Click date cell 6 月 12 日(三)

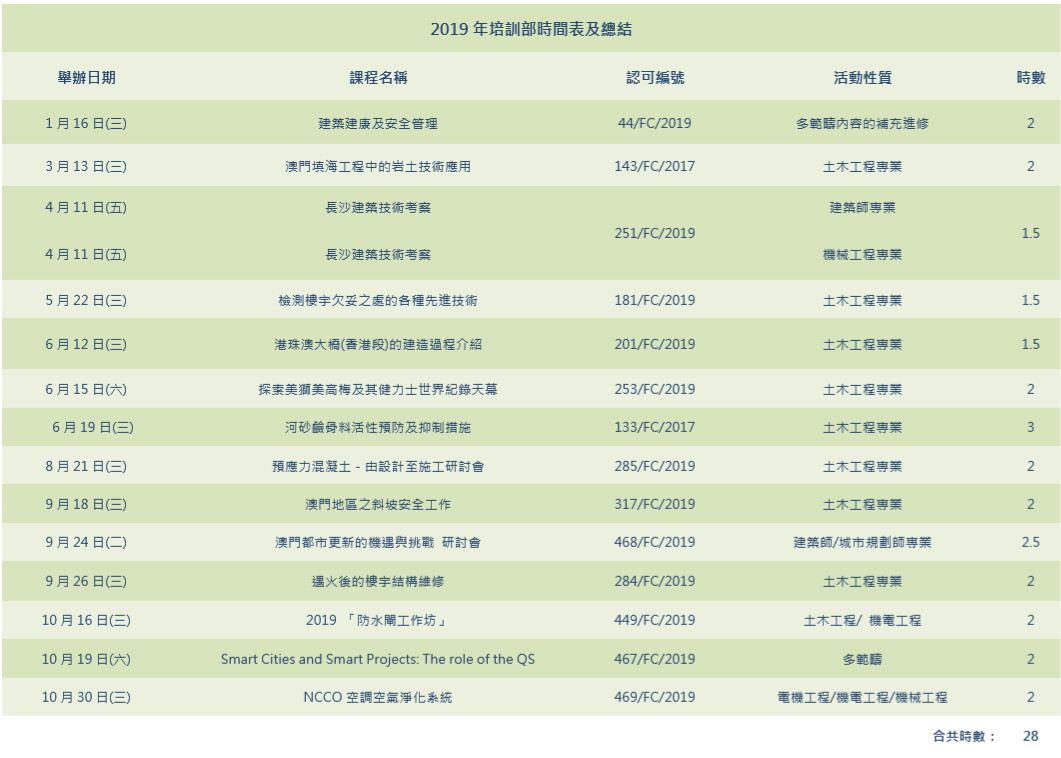click(86, 344)
